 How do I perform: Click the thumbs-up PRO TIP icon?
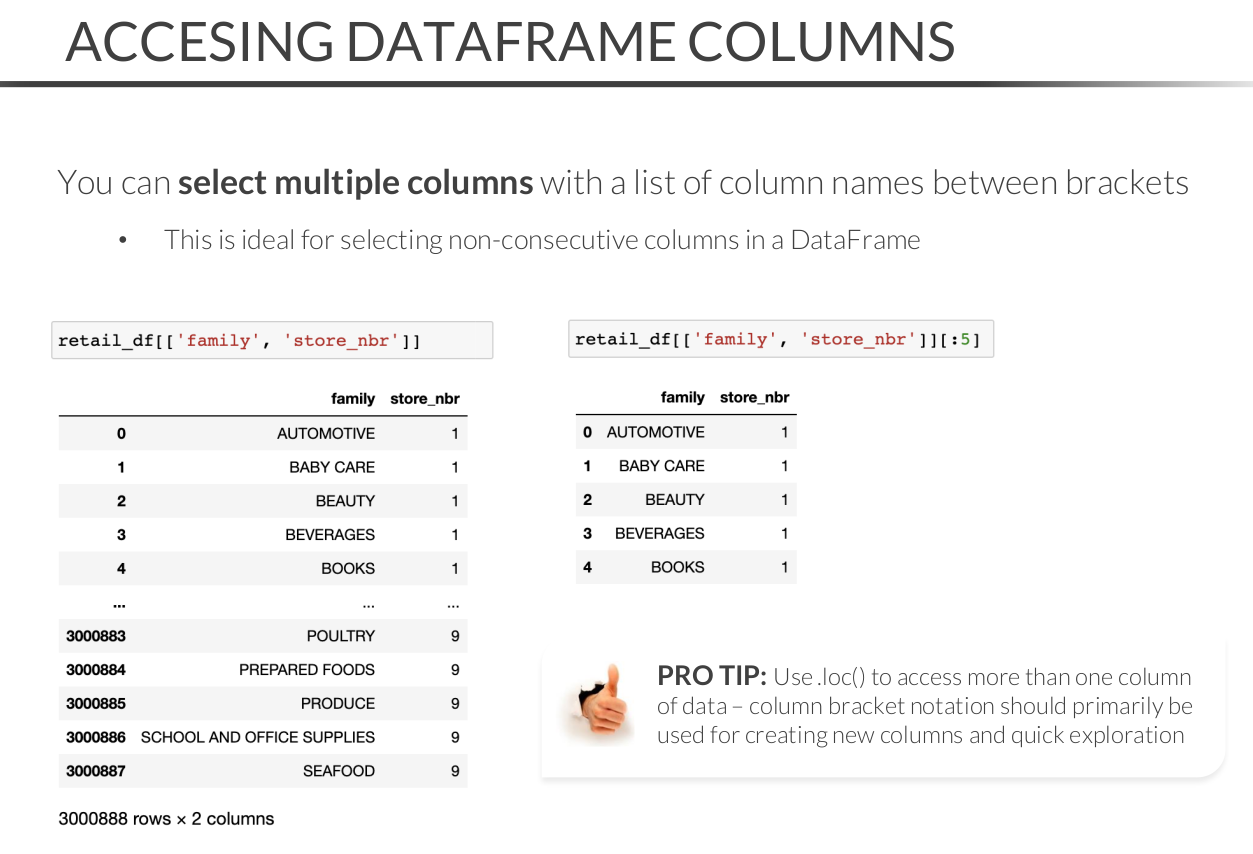[597, 706]
